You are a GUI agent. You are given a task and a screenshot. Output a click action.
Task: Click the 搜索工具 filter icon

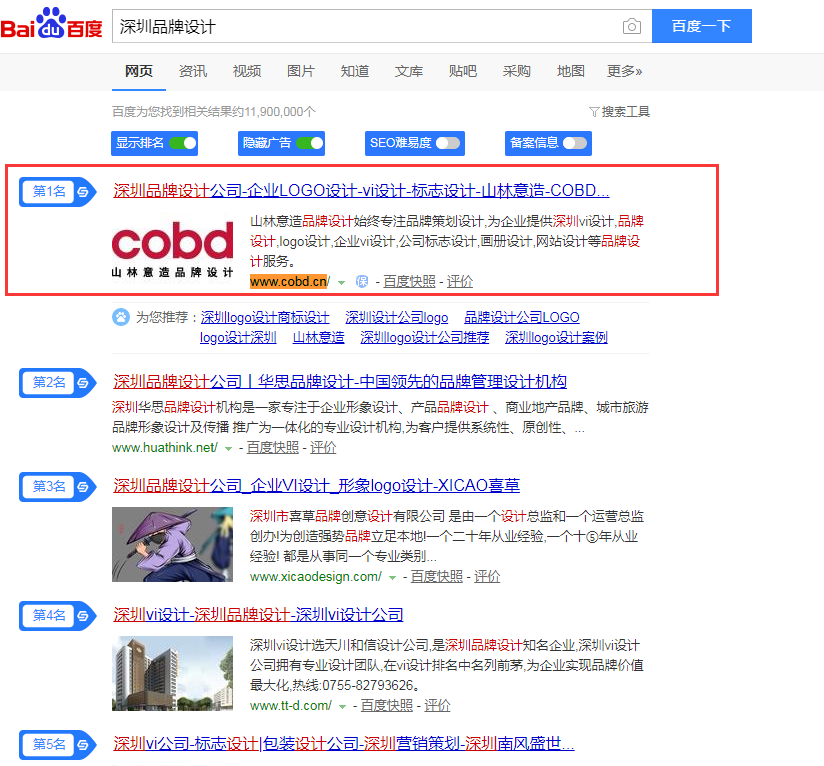click(x=594, y=112)
